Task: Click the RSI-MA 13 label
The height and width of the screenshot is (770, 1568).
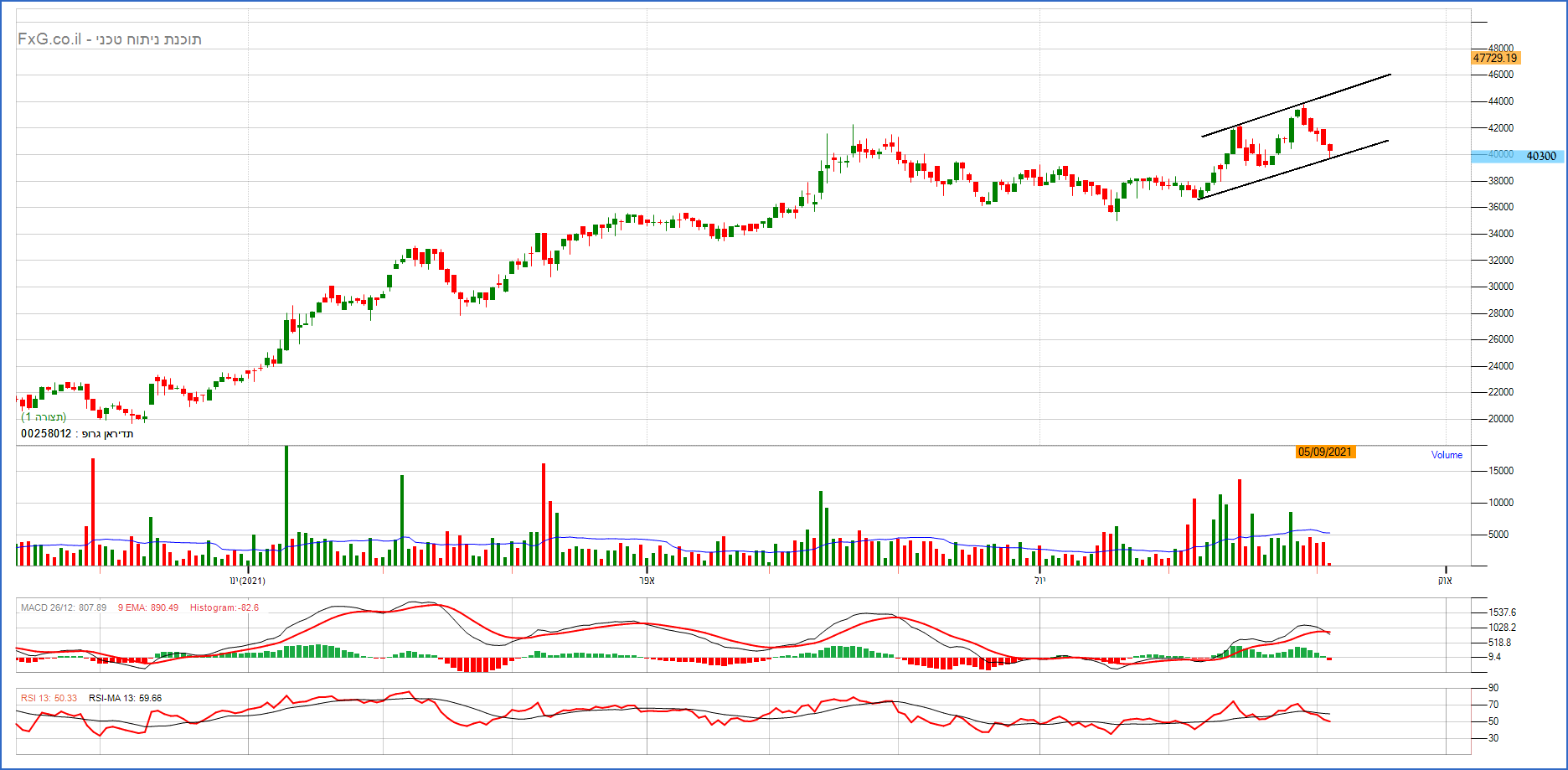Action: coord(125,698)
